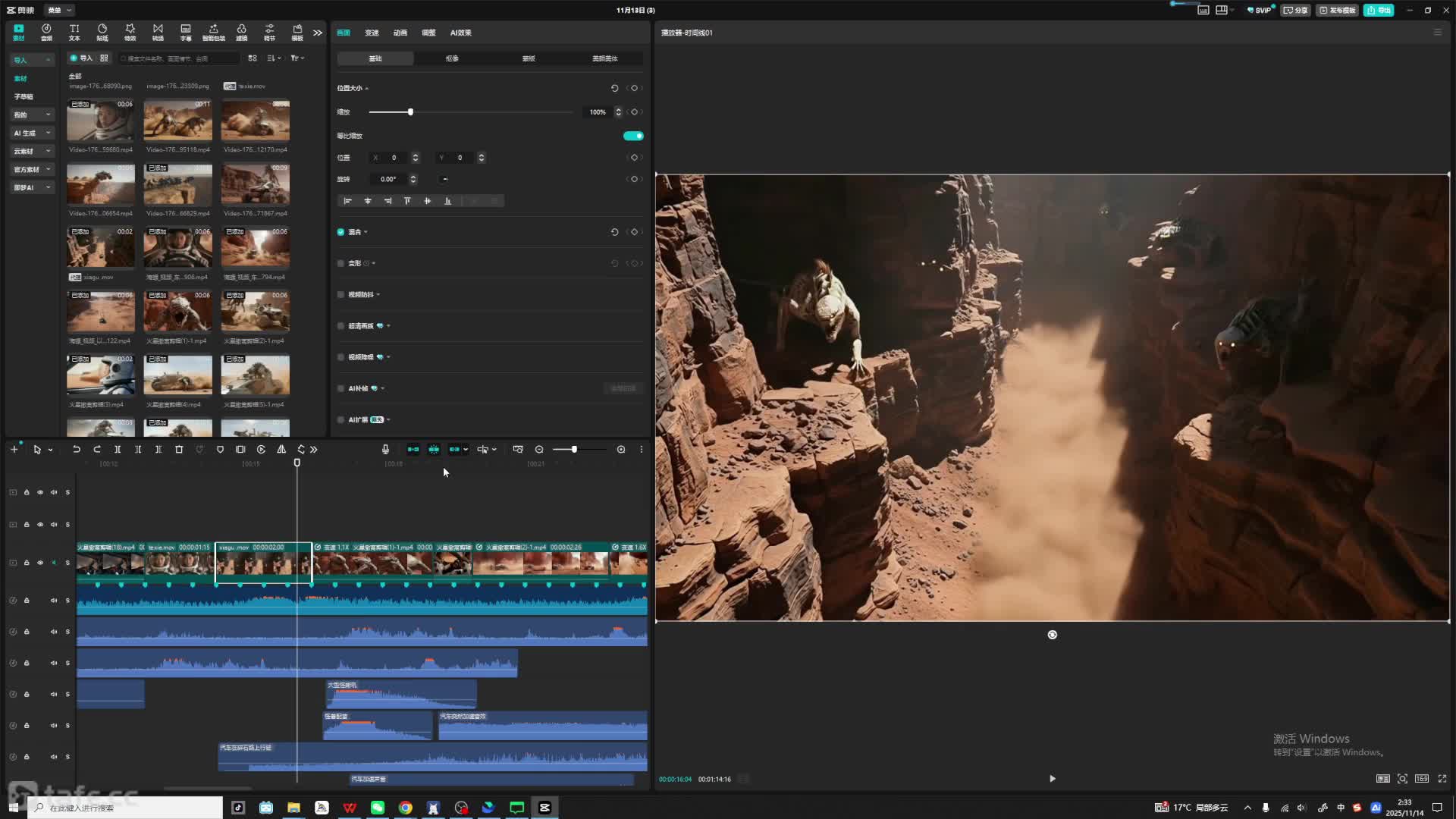Open the transitions panel icon
Viewport: 1456px width, 819px height.
(x=158, y=32)
